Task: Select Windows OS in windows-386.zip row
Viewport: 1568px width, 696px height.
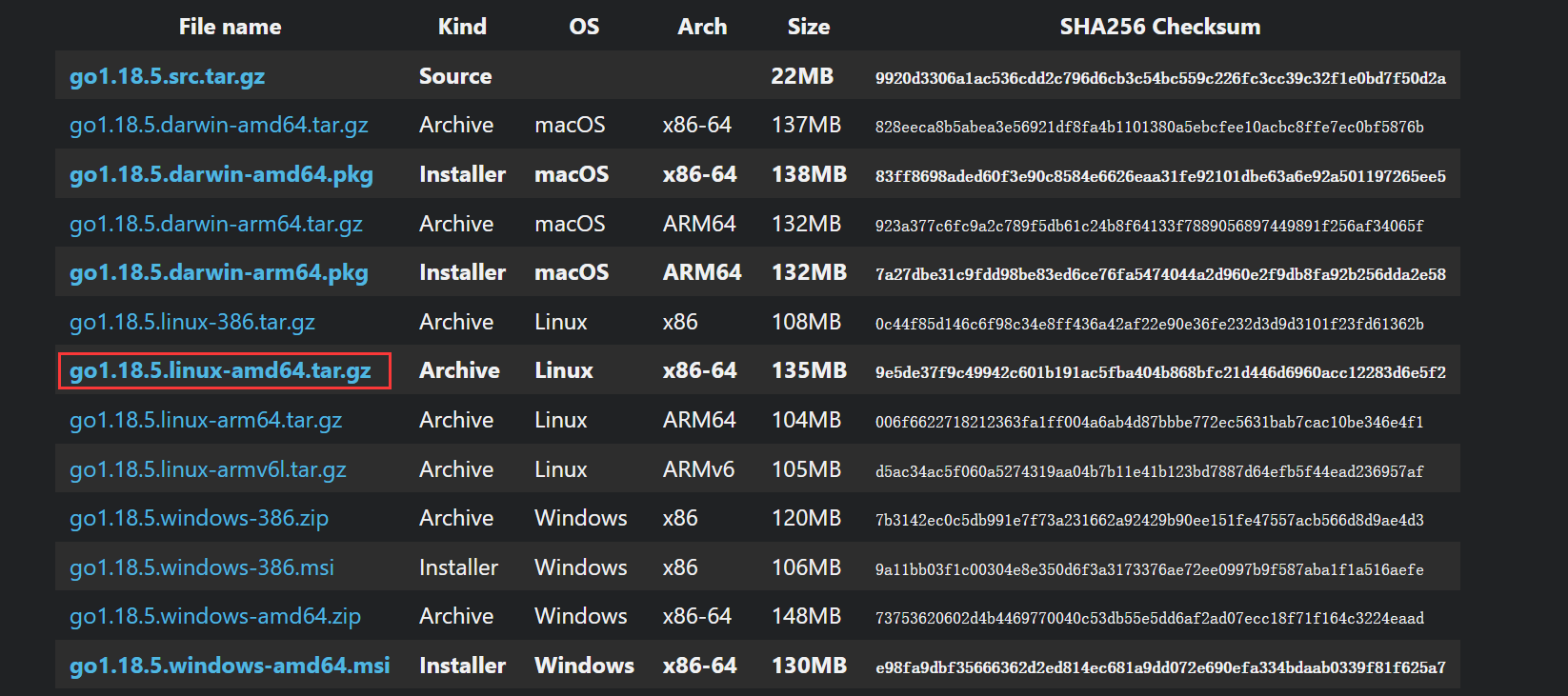Action: tap(581, 518)
